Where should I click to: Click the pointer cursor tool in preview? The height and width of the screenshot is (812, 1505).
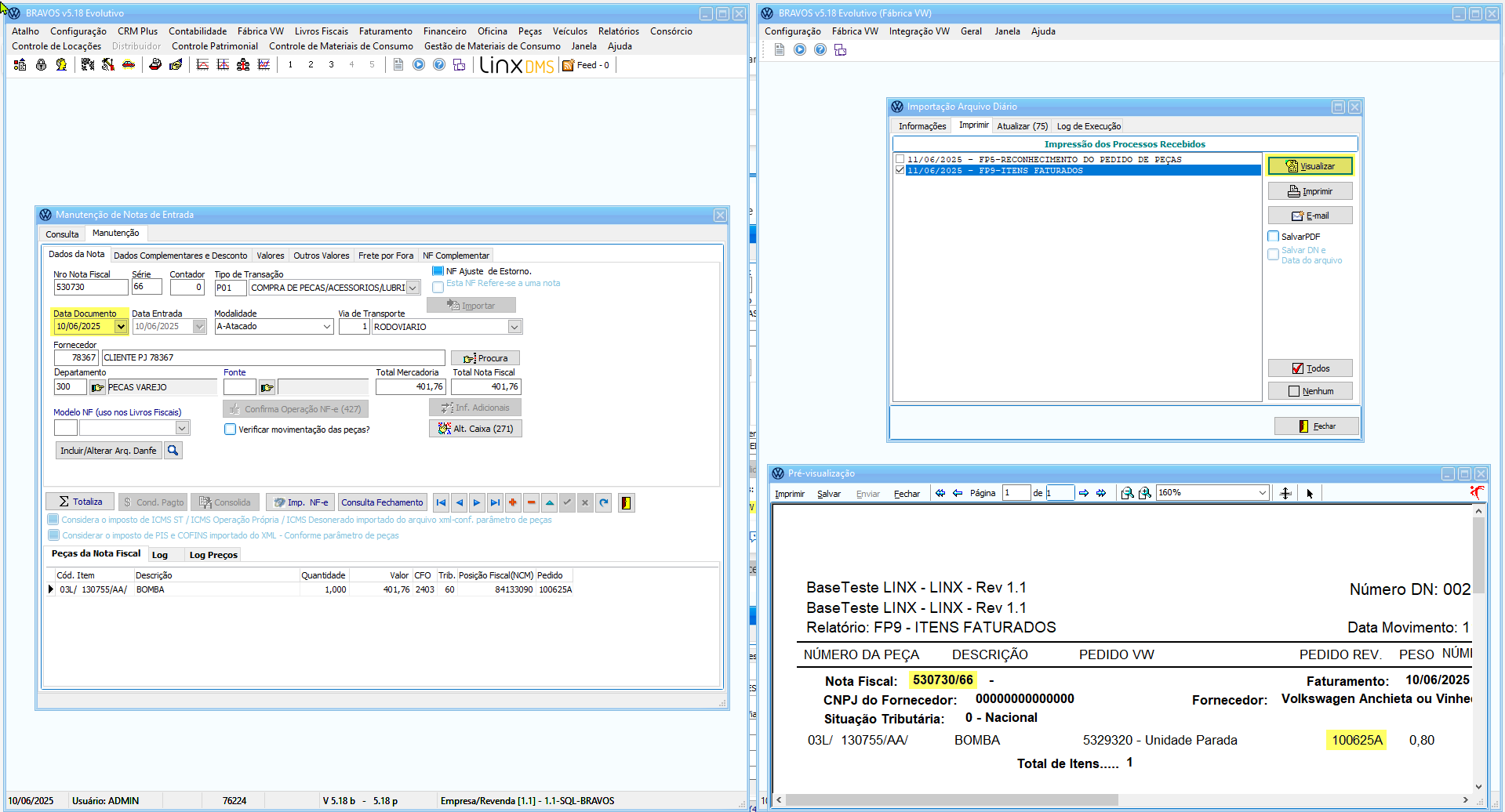click(1310, 493)
